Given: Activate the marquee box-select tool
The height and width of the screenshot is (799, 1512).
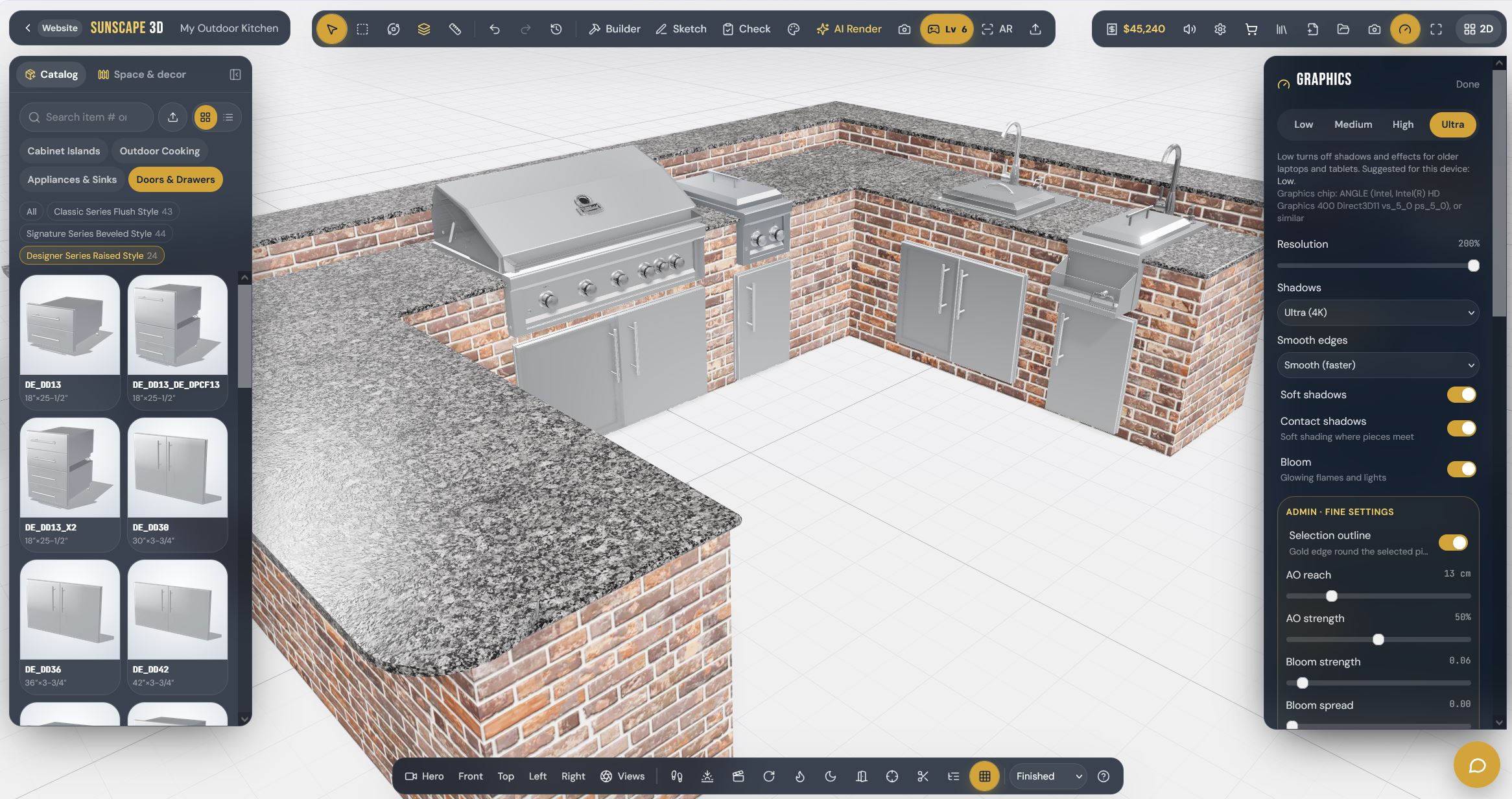Looking at the screenshot, I should (x=362, y=29).
